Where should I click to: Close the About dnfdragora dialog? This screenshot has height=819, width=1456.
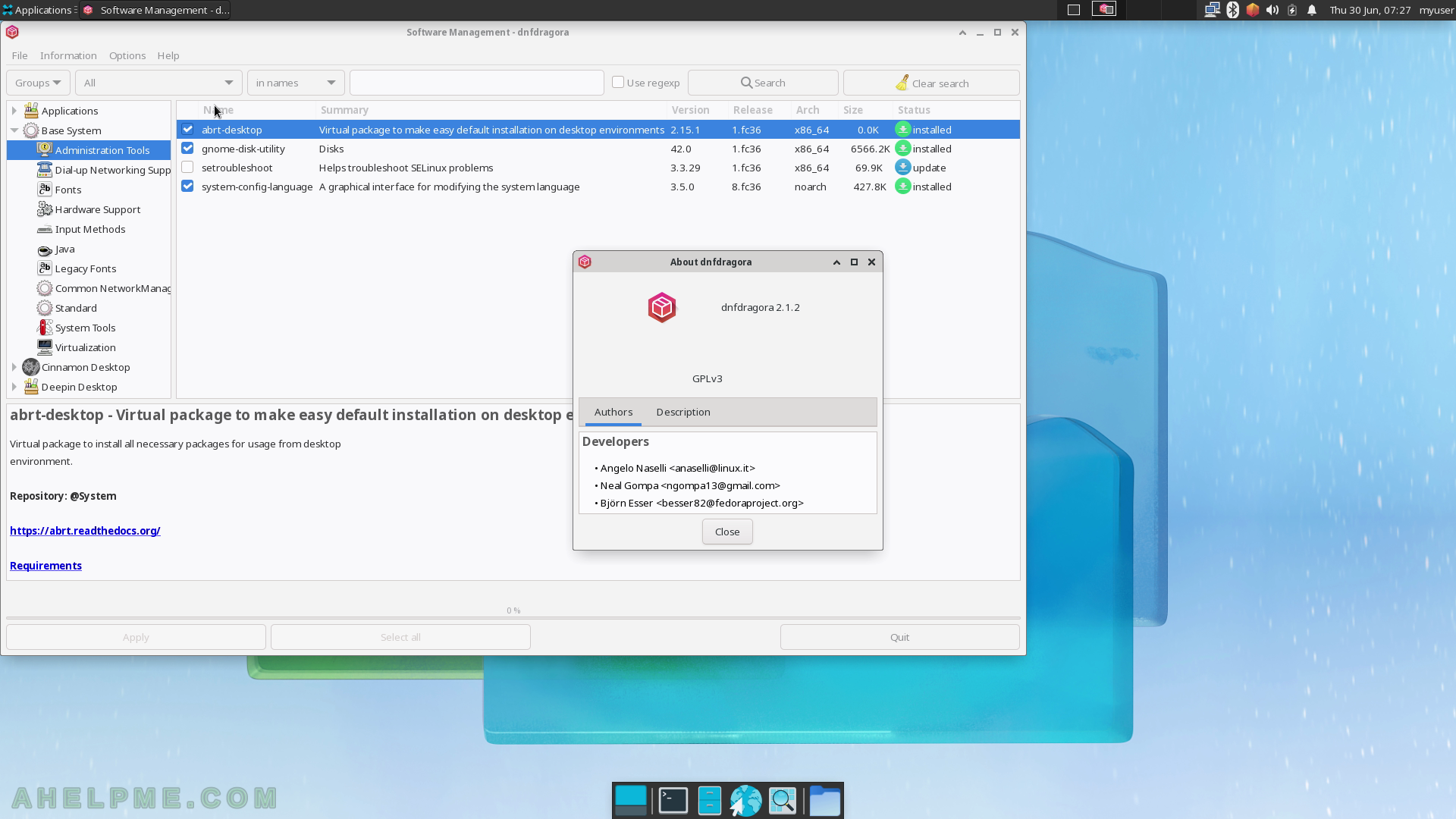click(727, 532)
